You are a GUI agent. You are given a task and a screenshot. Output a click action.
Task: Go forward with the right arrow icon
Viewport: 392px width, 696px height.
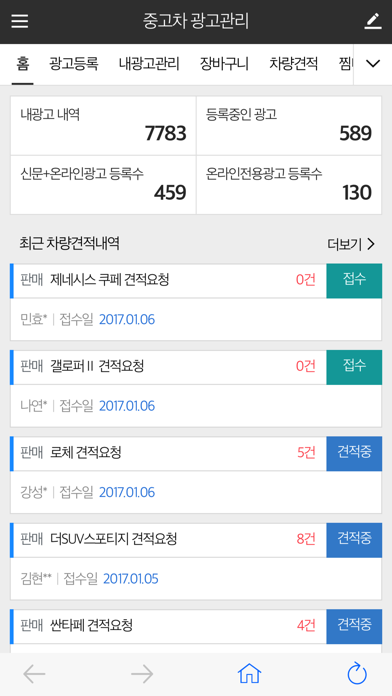point(142,674)
